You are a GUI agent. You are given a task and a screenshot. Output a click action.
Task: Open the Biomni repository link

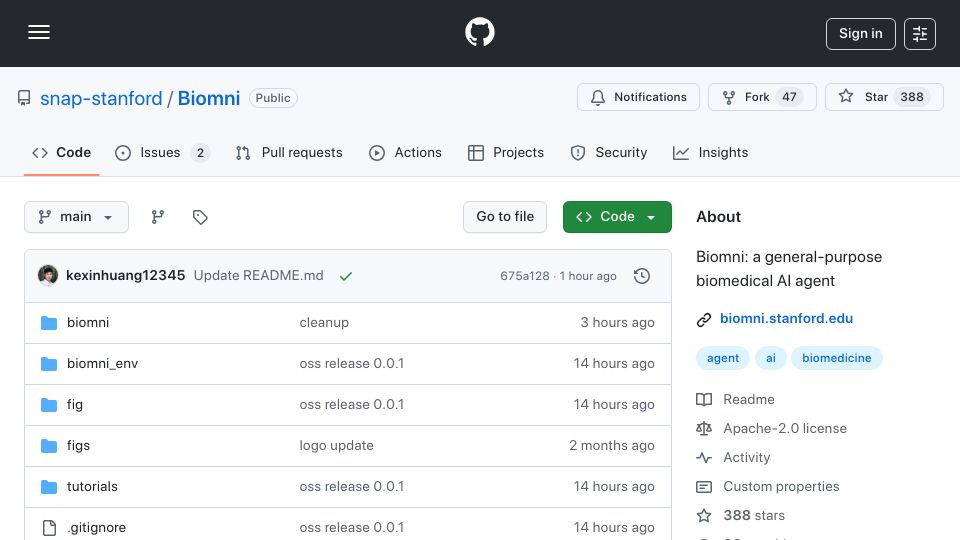tap(209, 98)
